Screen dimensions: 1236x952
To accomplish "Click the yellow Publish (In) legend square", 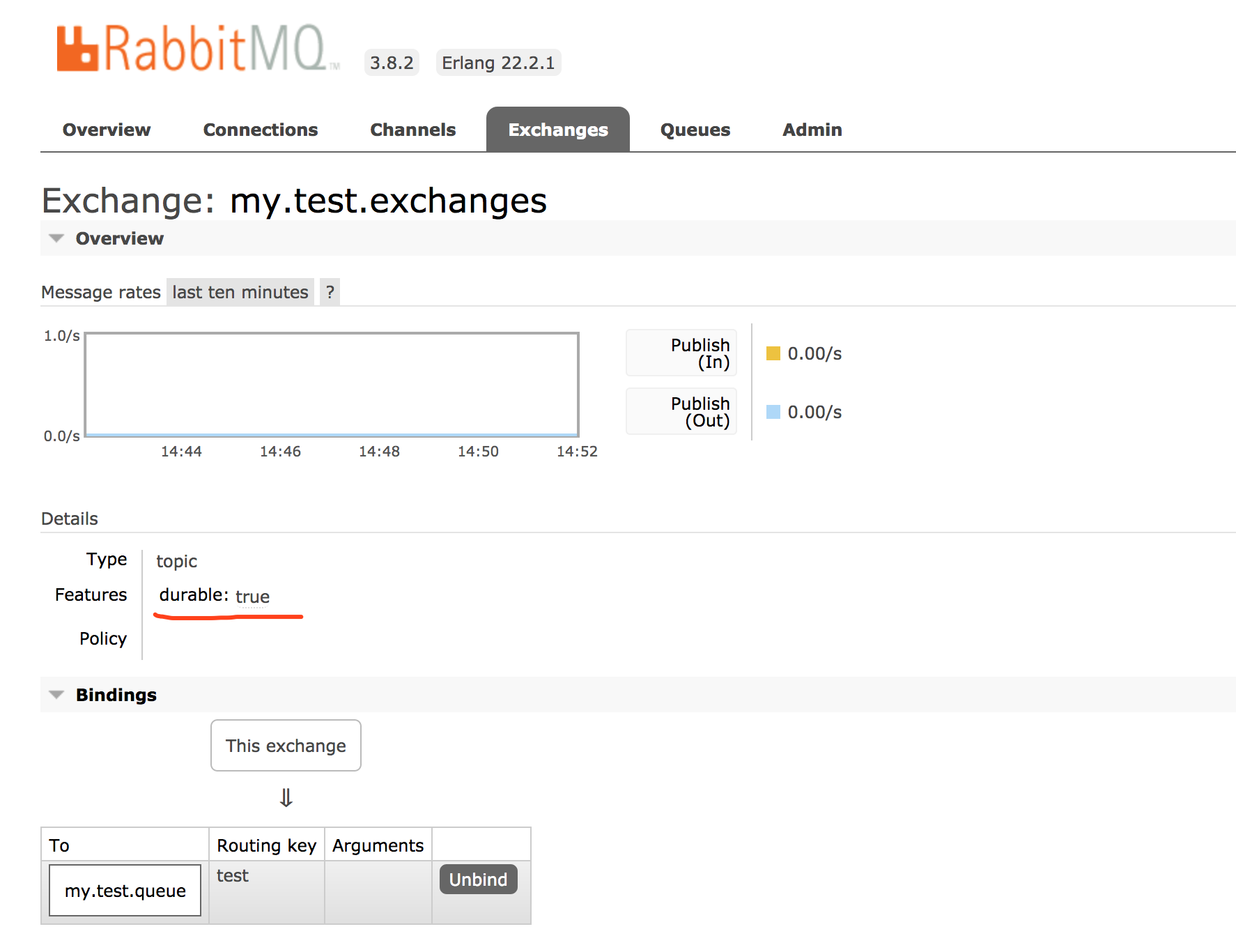I will [x=772, y=353].
